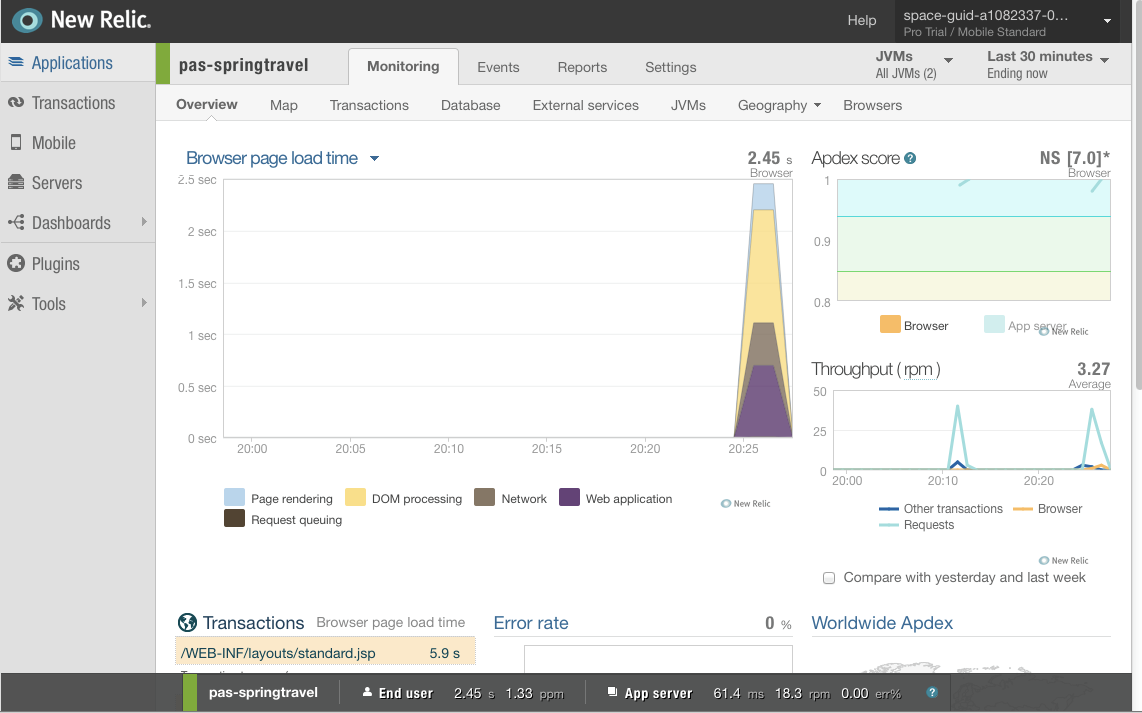Toggle Browser throughput legend series

[1047, 508]
